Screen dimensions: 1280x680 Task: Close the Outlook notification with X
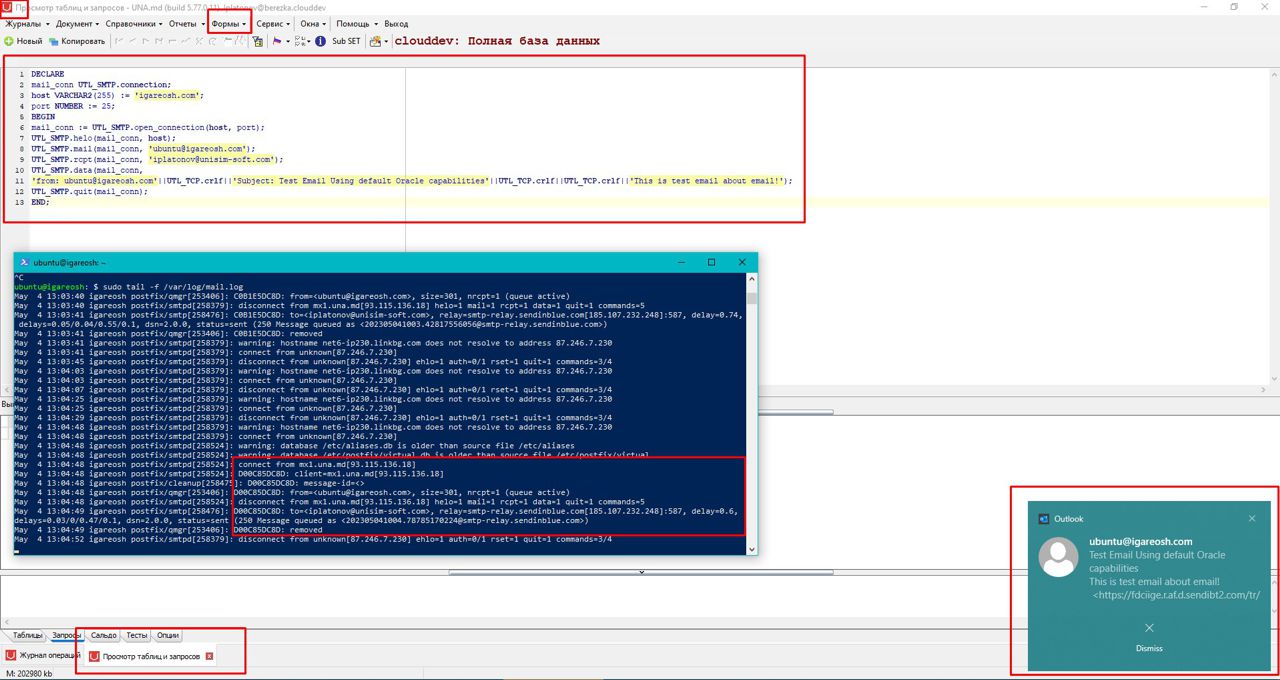coord(1252,518)
